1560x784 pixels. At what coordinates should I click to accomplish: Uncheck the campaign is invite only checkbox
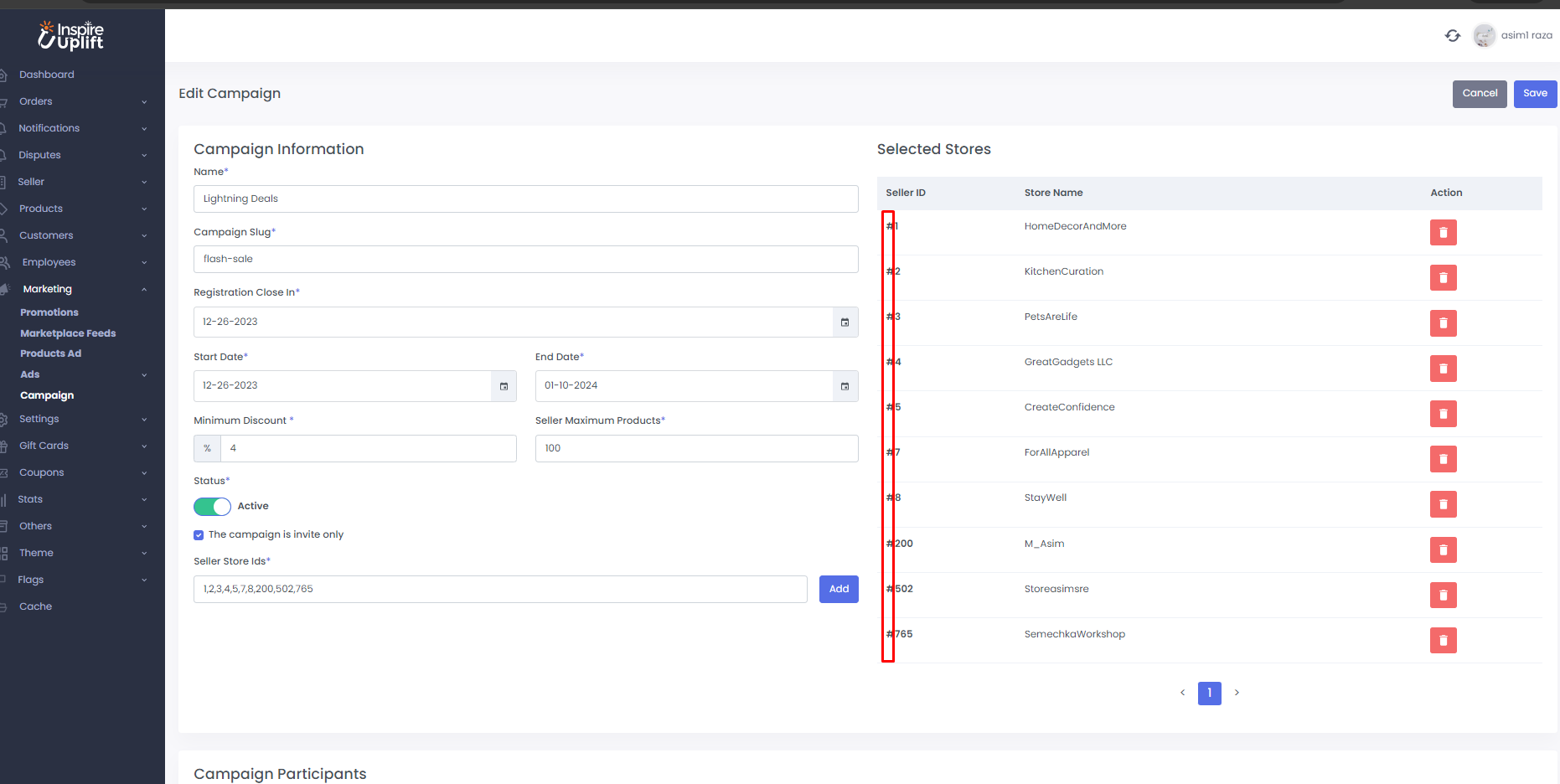[199, 535]
